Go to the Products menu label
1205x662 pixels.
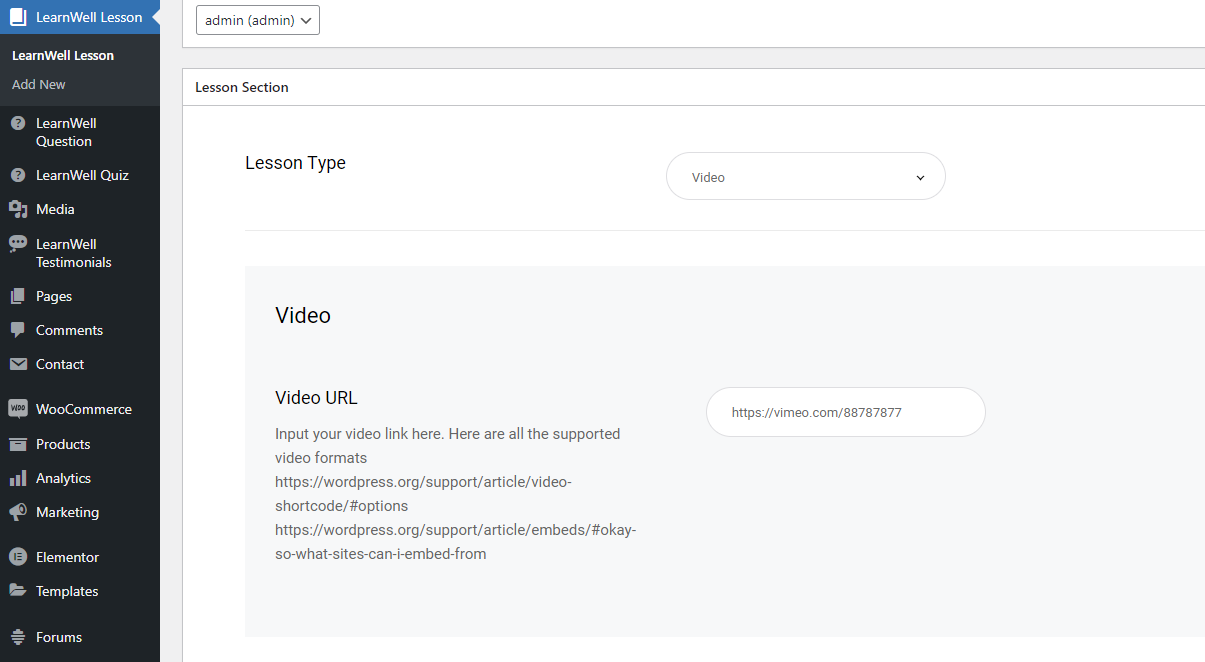pos(63,444)
